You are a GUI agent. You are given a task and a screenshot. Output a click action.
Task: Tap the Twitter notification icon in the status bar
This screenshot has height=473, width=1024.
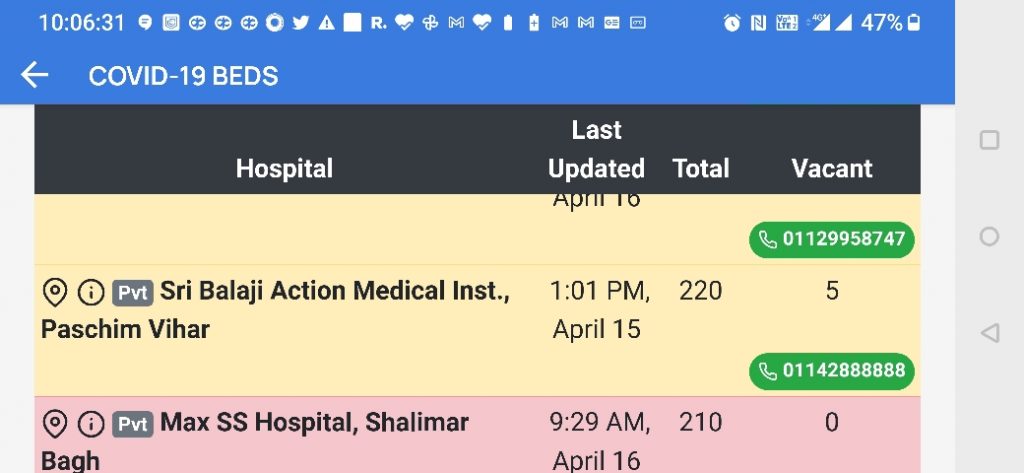300,23
